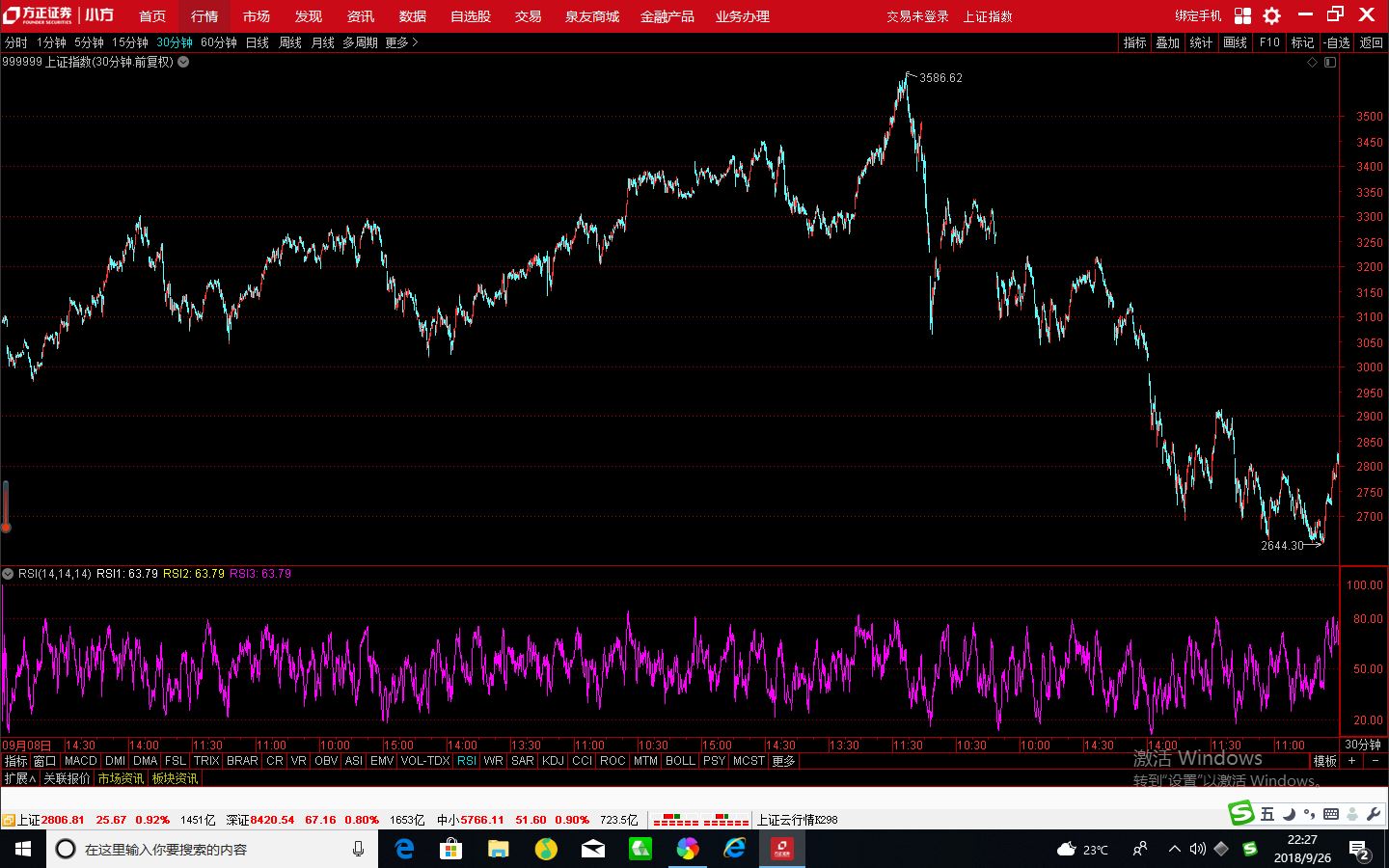This screenshot has width=1389, height=868.
Task: Select the BRAR indicator tab
Action: pos(242,761)
